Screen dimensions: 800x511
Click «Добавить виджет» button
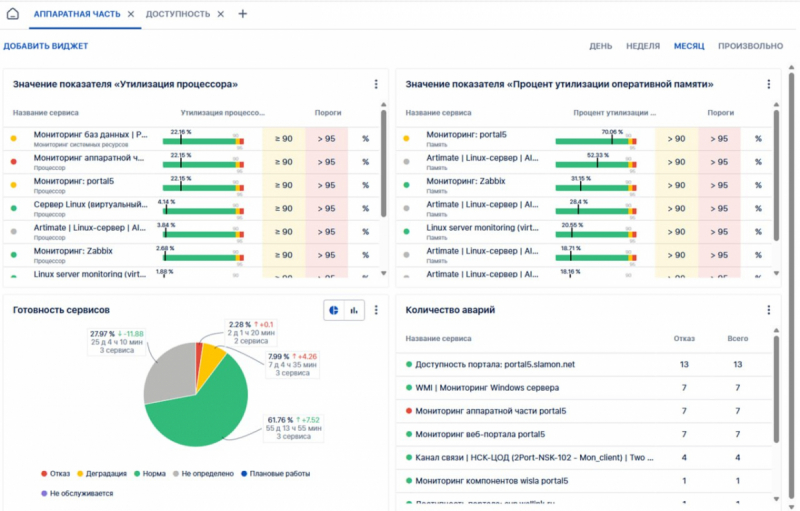coord(45,46)
